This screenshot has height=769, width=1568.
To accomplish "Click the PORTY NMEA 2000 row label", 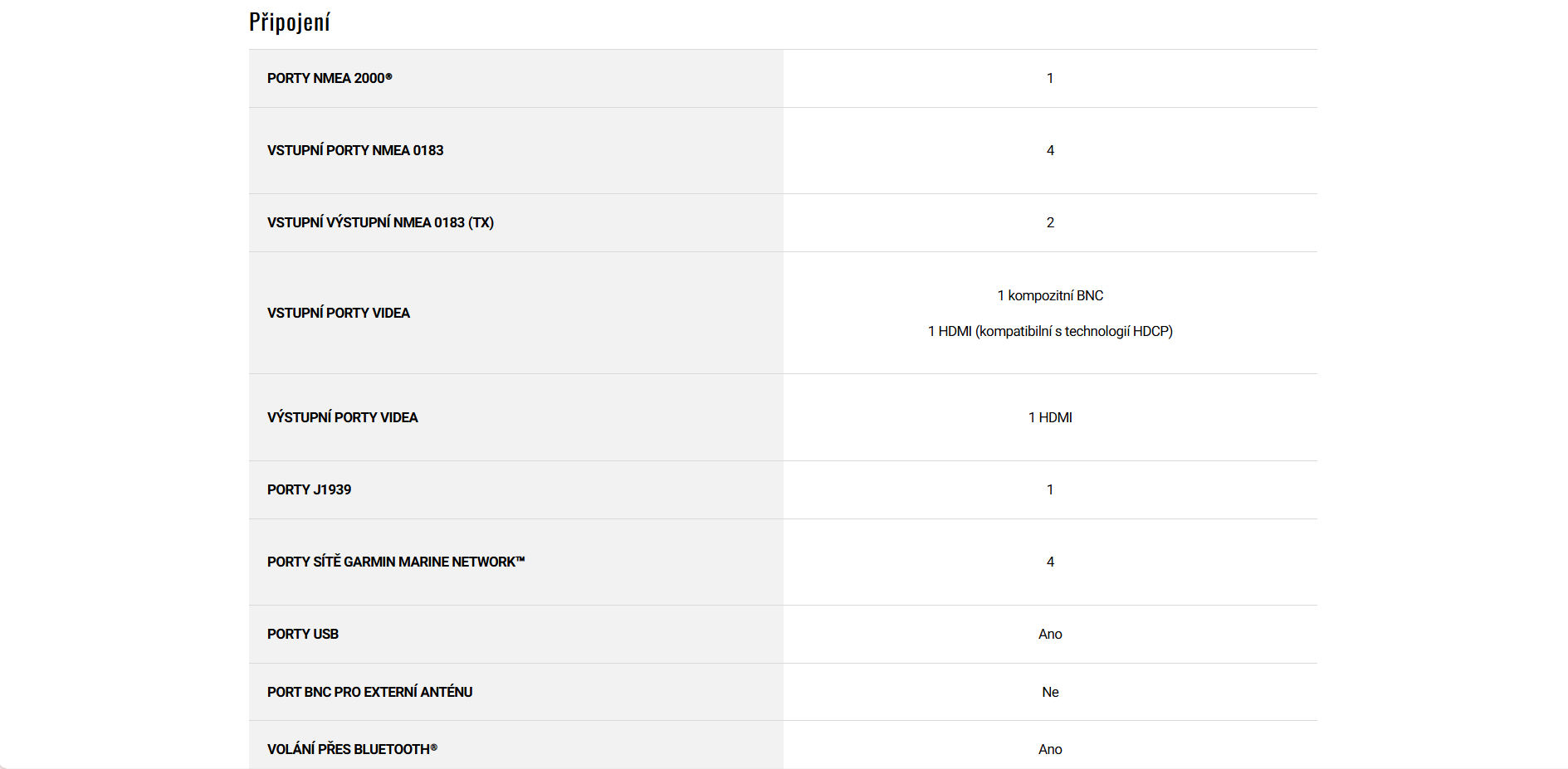I will point(330,78).
